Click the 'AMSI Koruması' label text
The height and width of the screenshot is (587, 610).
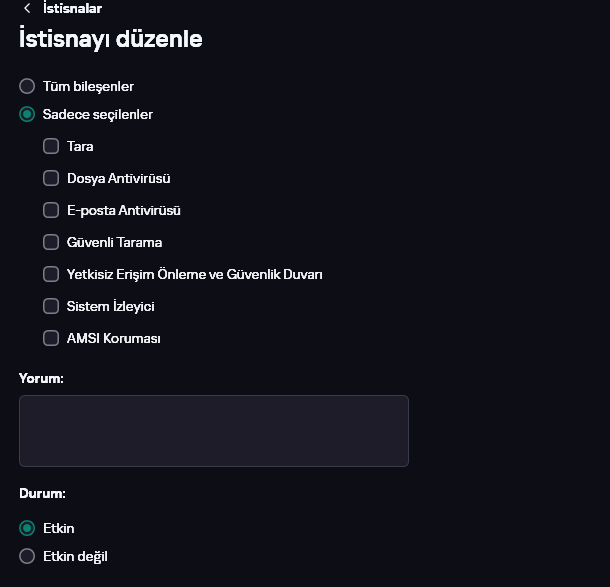point(113,338)
